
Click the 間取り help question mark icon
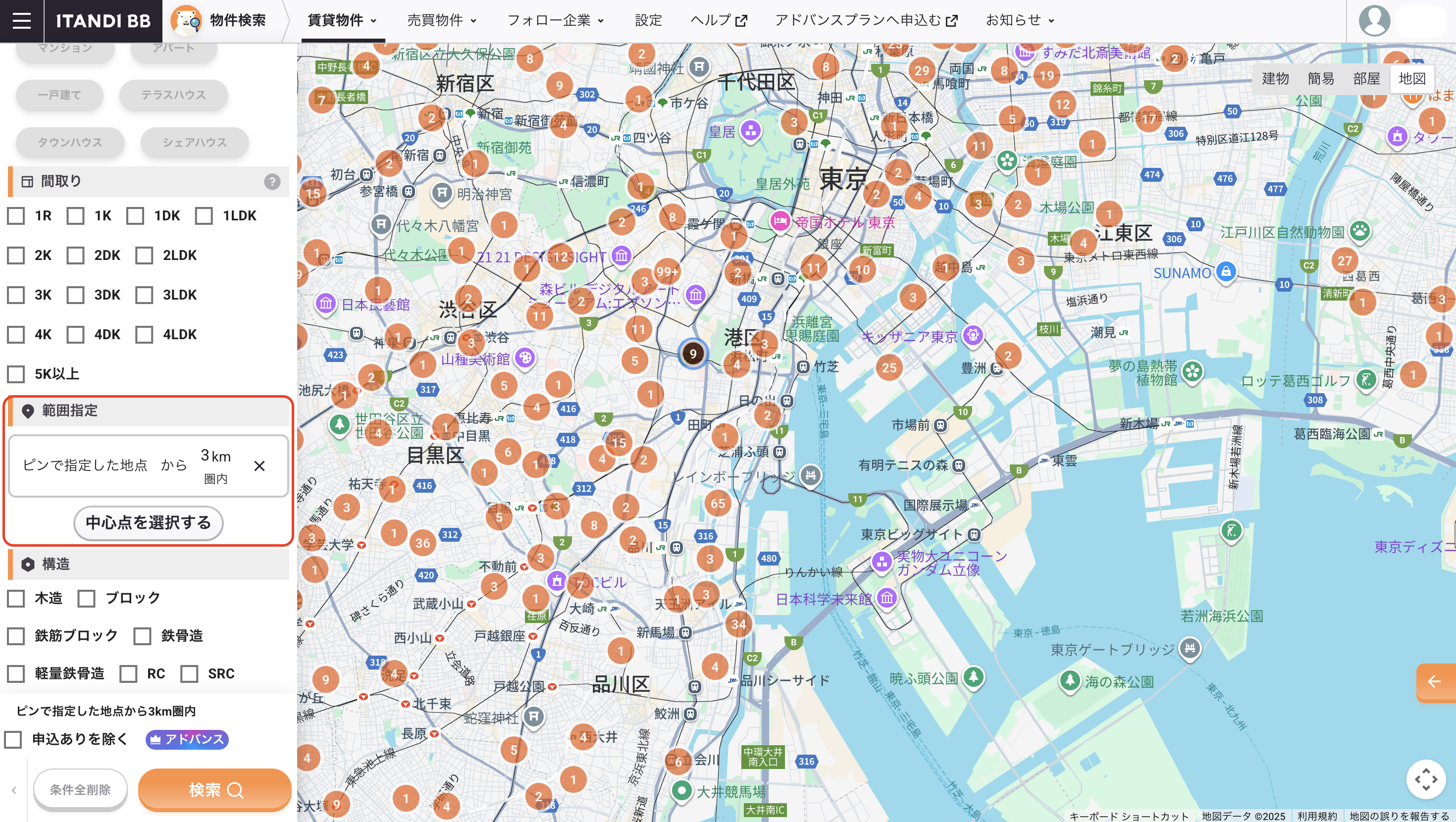pyautogui.click(x=272, y=181)
